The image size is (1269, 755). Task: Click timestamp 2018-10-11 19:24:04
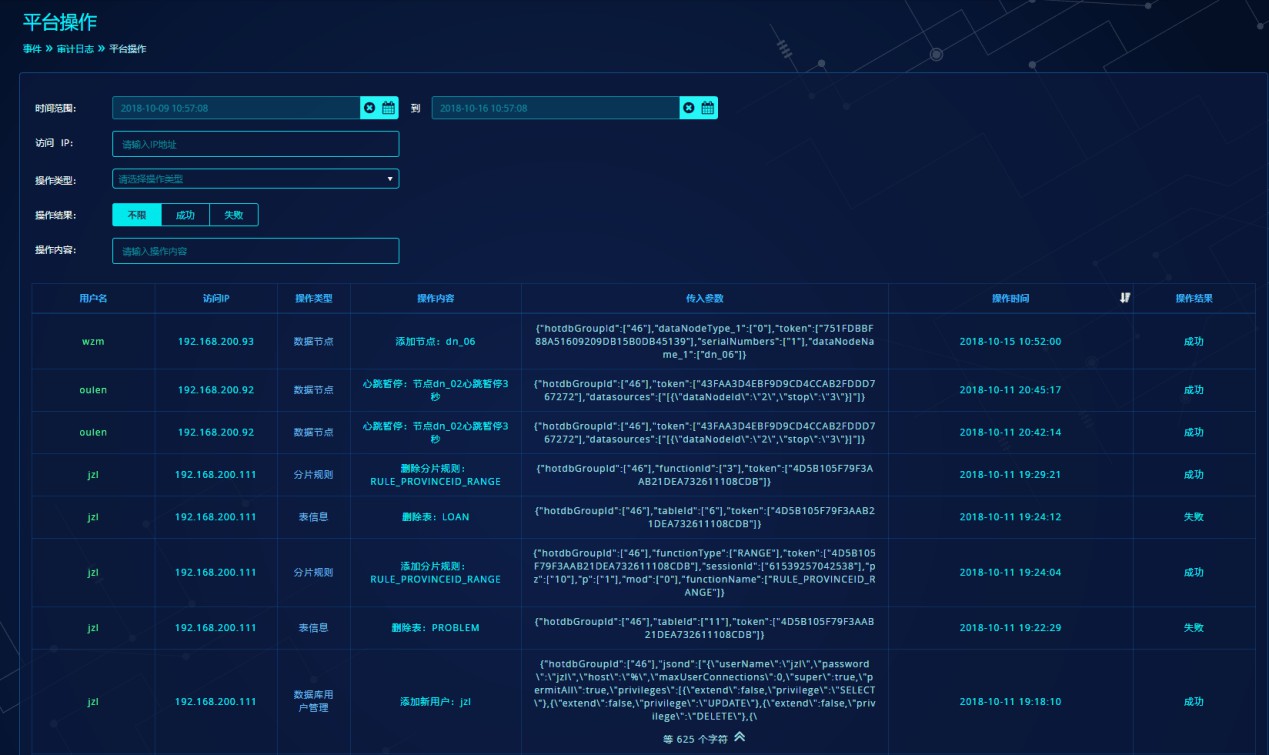pyautogui.click(x=1010, y=572)
